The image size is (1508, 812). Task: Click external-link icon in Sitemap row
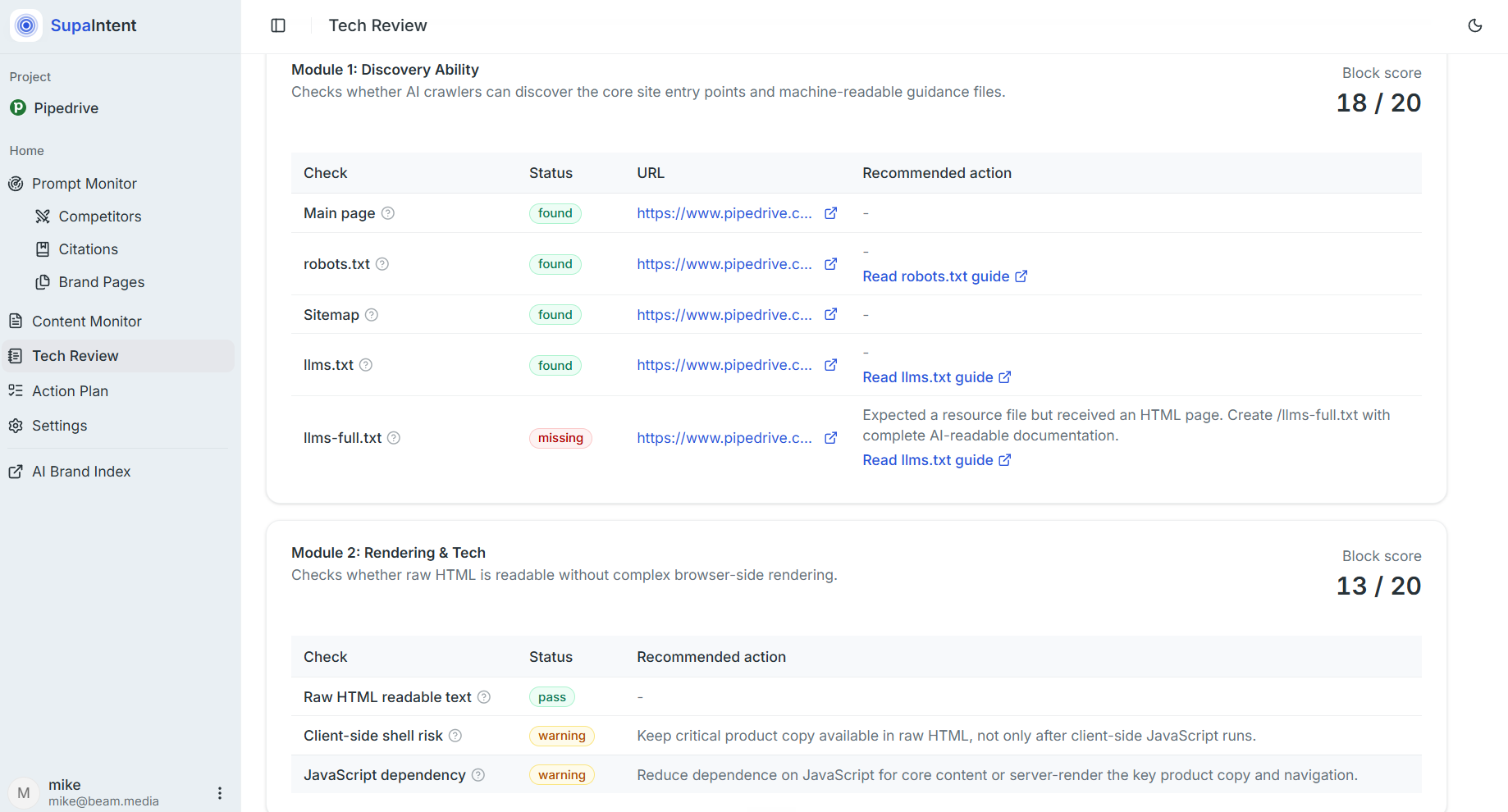tap(831, 314)
